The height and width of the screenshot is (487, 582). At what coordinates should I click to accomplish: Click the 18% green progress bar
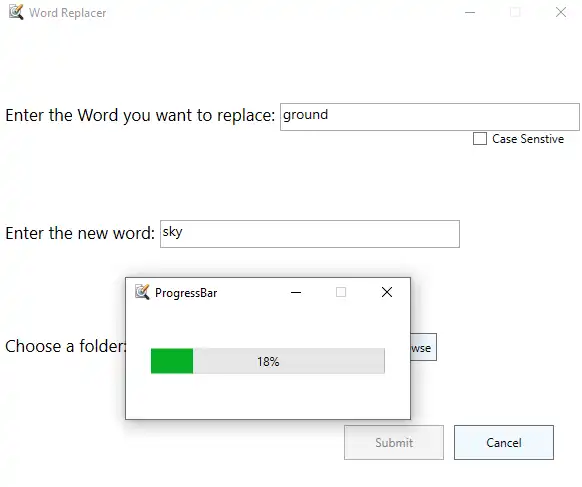coord(268,361)
